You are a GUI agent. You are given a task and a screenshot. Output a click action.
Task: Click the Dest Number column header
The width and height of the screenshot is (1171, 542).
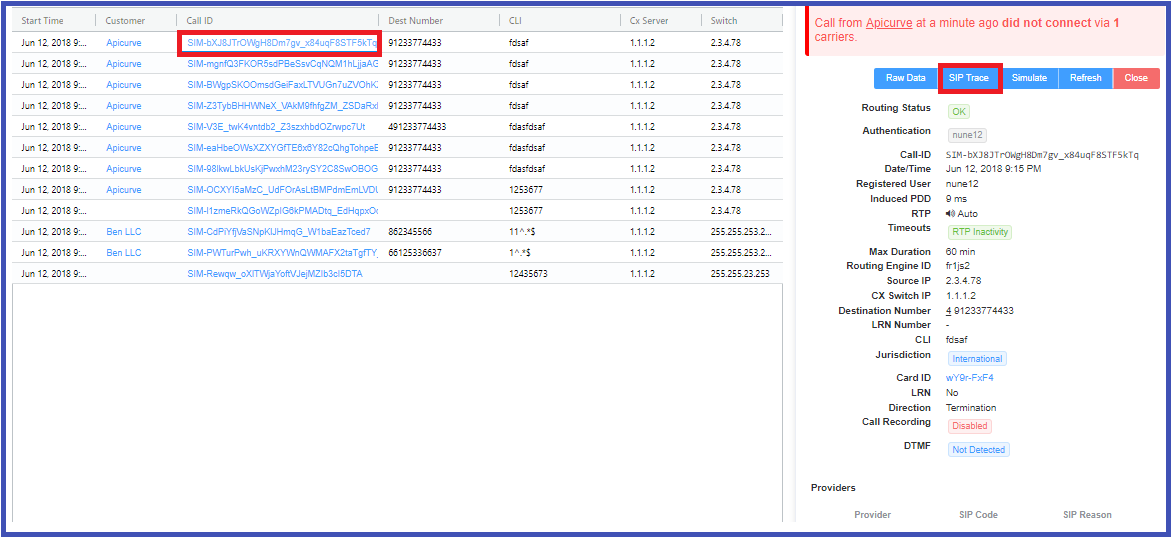415,20
